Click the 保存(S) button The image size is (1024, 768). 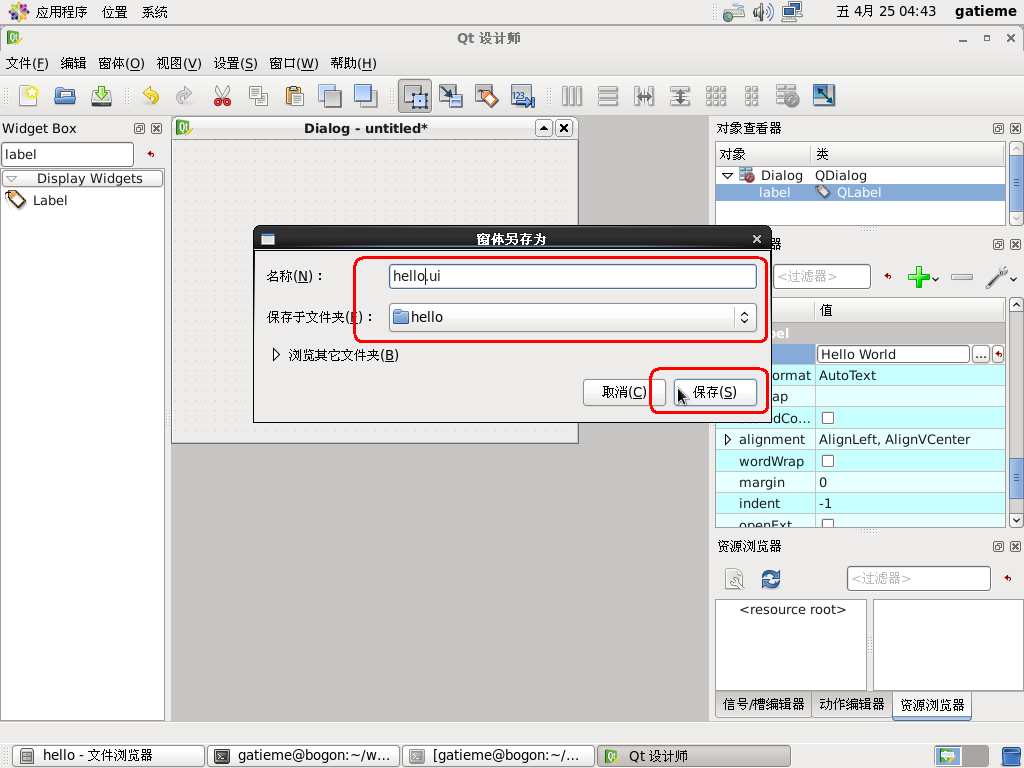click(x=715, y=392)
